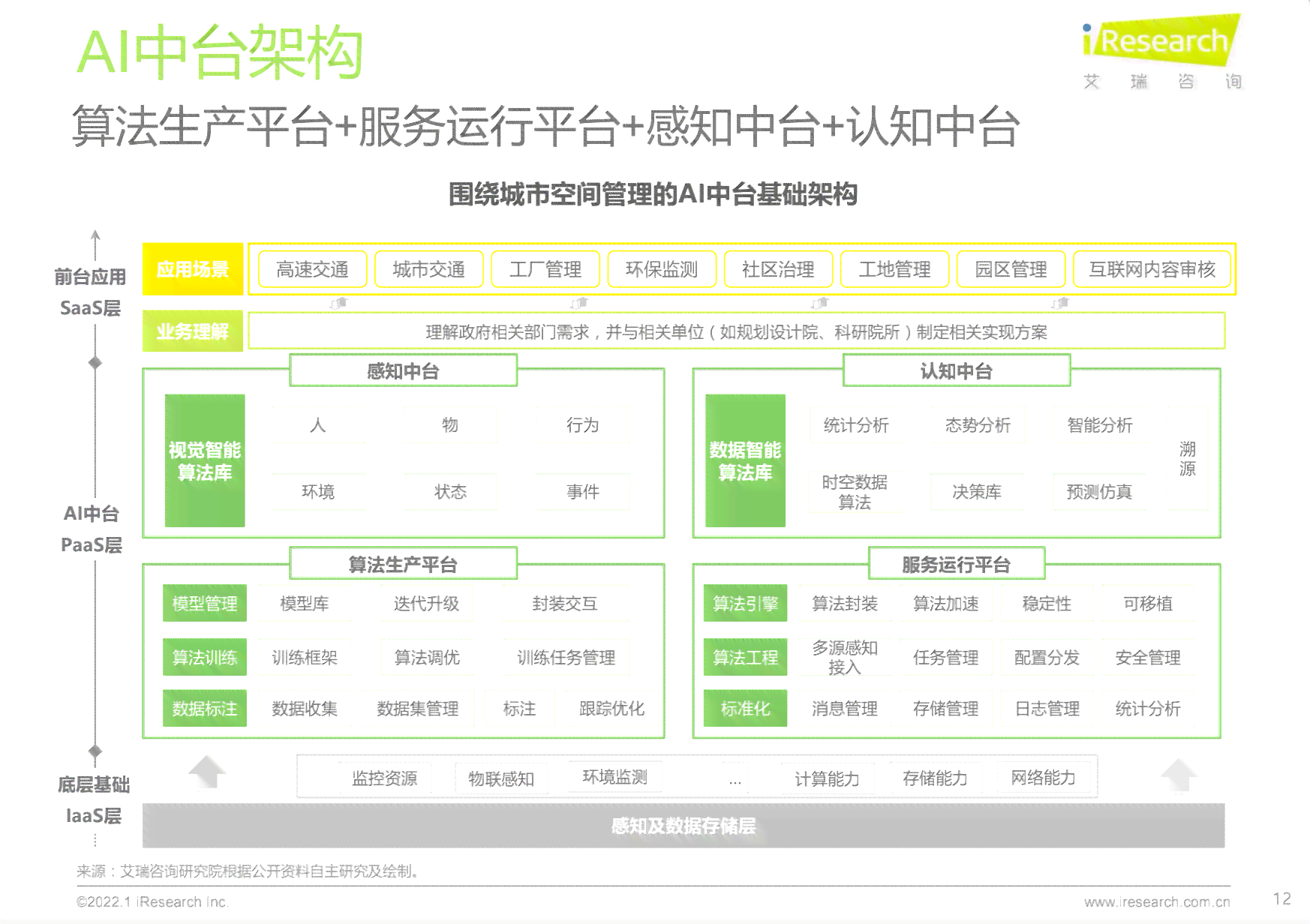Click the green 业务理解 label

click(x=193, y=331)
